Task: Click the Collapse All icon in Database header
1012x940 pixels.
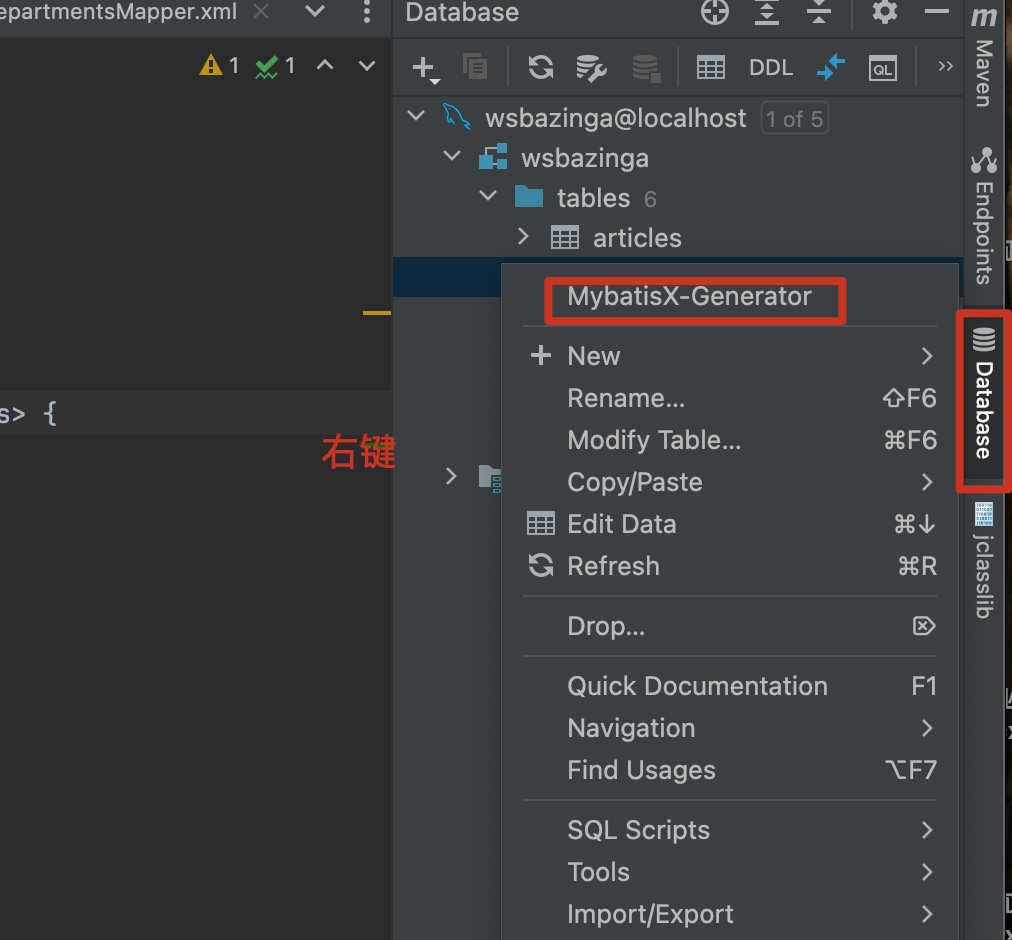Action: click(x=818, y=12)
